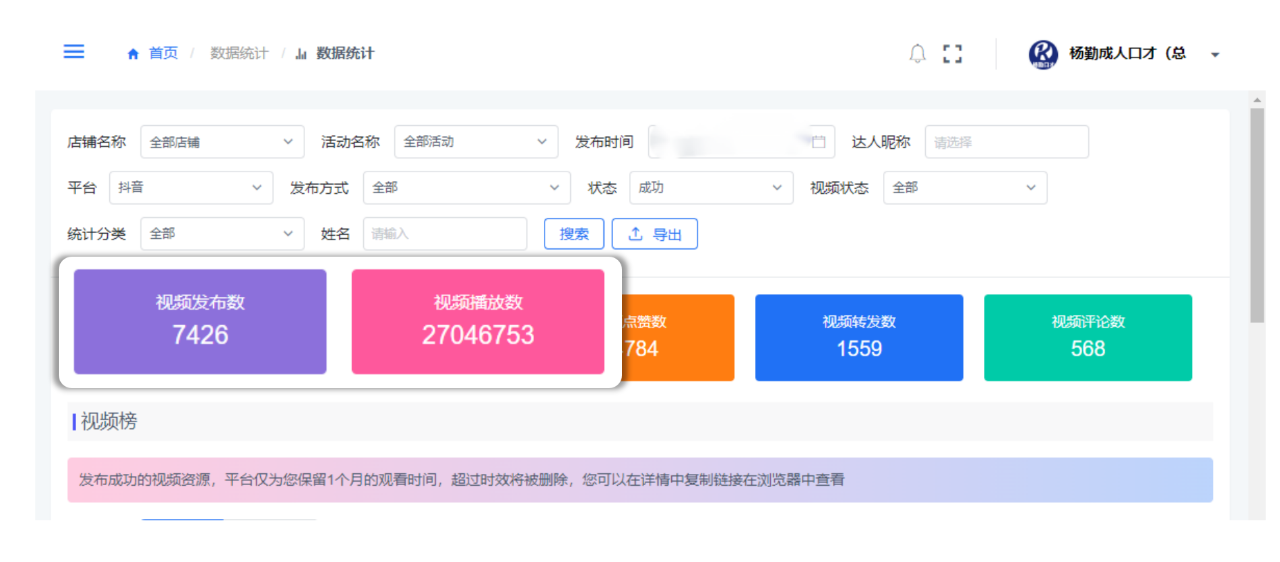This screenshot has width=1280, height=562.
Task: Open the 活动名称 dropdown
Action: tap(476, 142)
